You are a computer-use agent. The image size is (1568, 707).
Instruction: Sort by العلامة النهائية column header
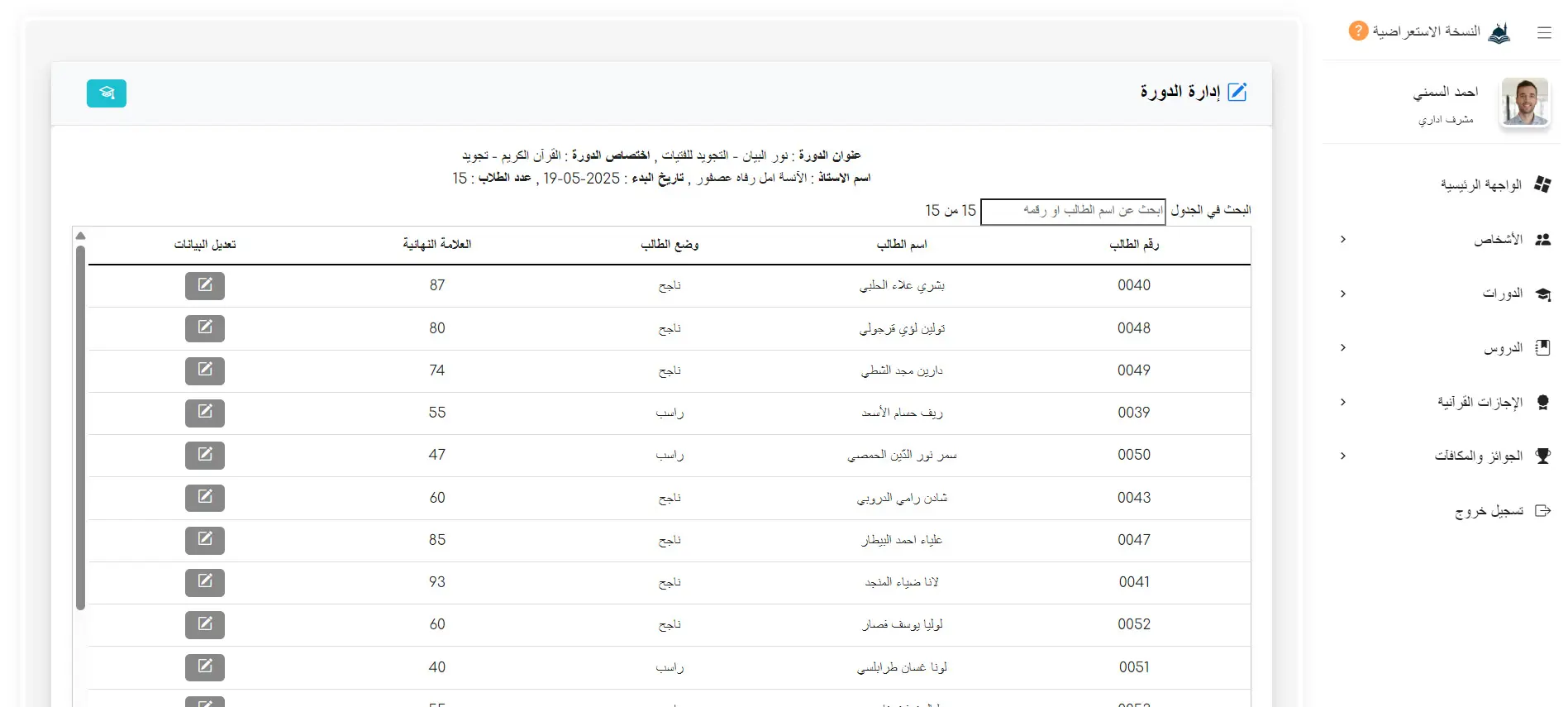pyautogui.click(x=436, y=245)
